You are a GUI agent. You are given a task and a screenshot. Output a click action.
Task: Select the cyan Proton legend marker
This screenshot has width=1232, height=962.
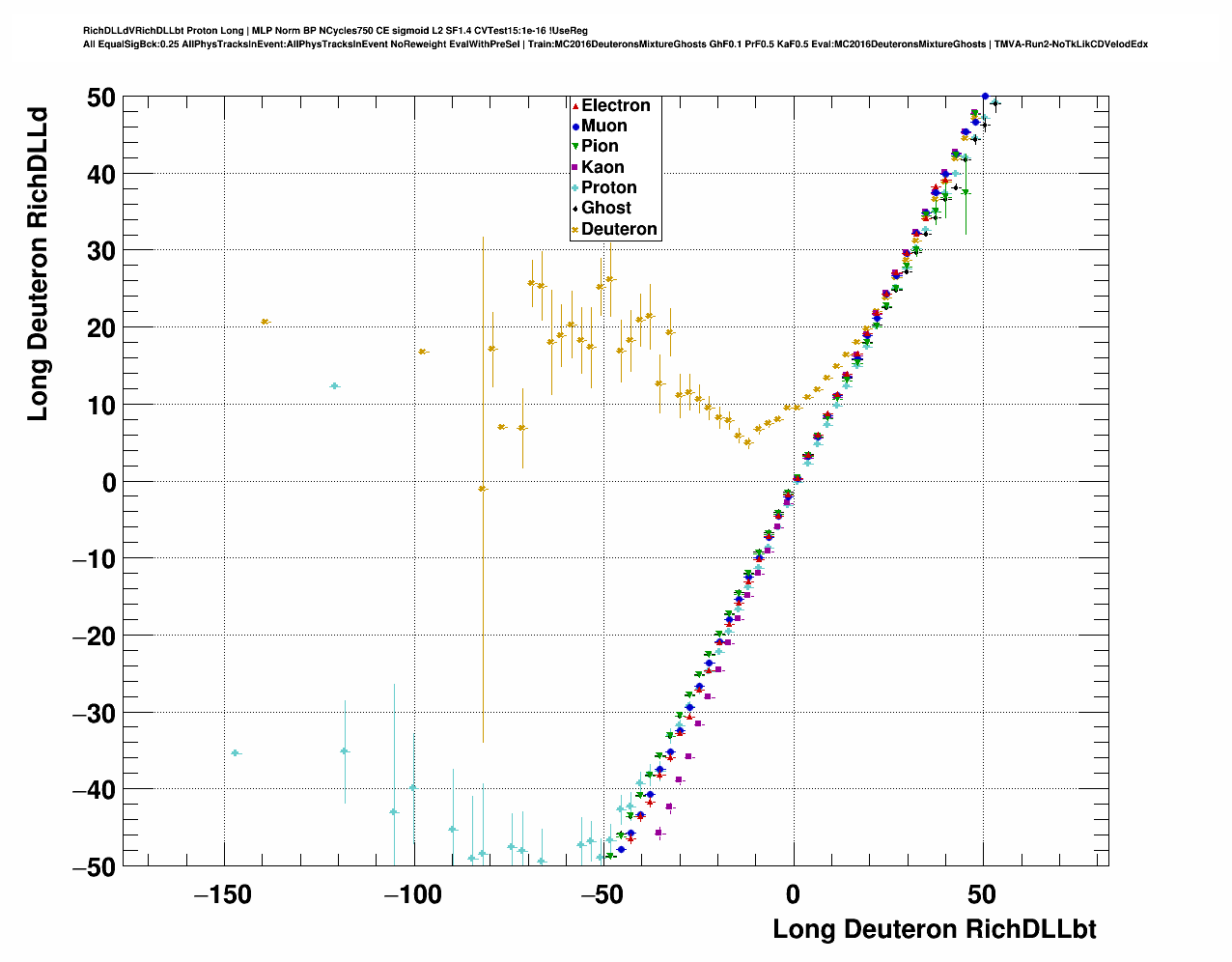(x=575, y=188)
